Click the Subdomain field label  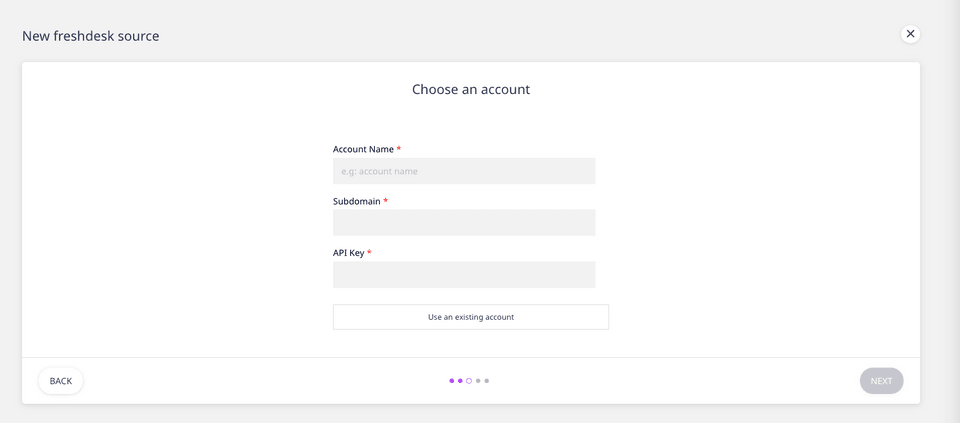click(x=357, y=201)
